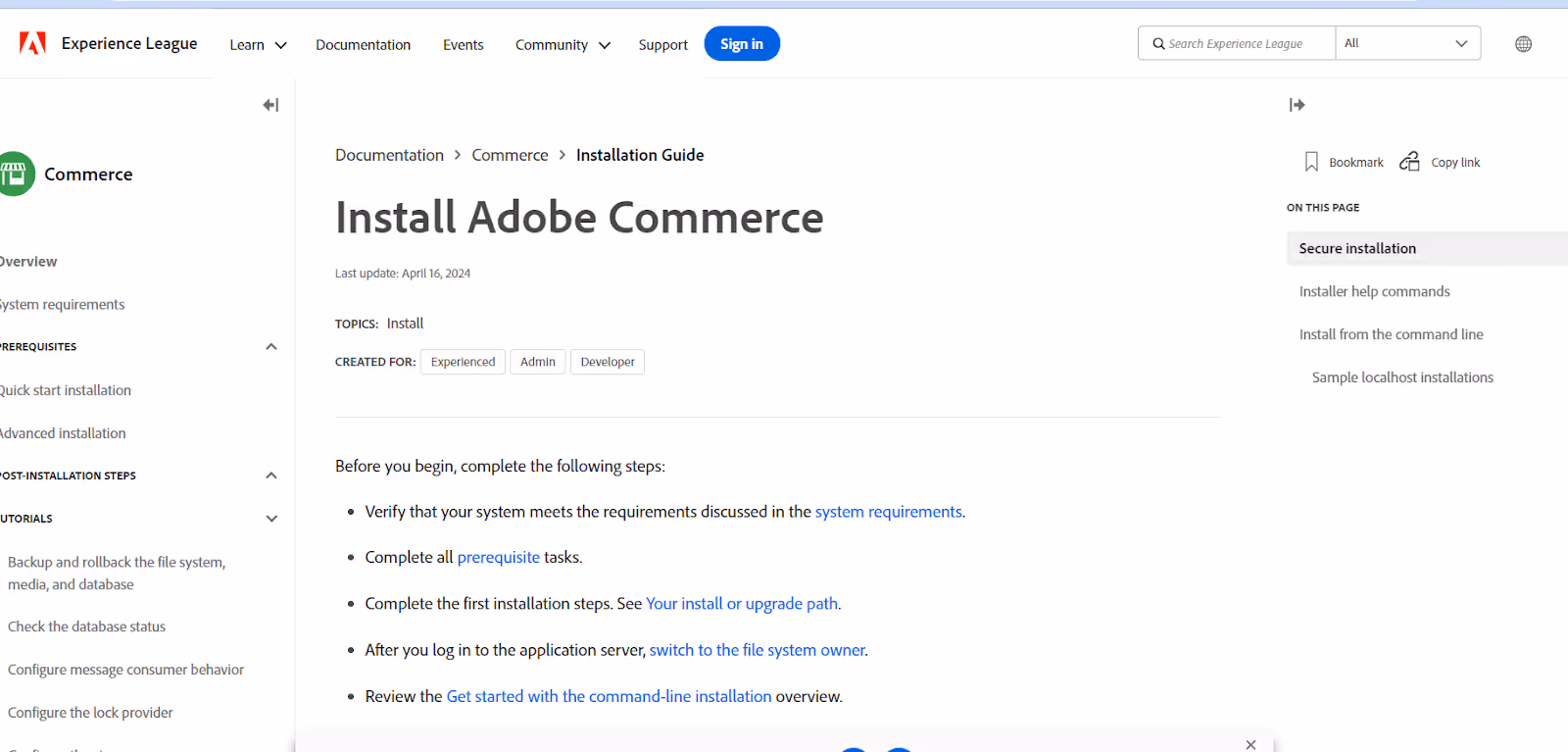Go to Documentation breadcrumb

tap(389, 155)
